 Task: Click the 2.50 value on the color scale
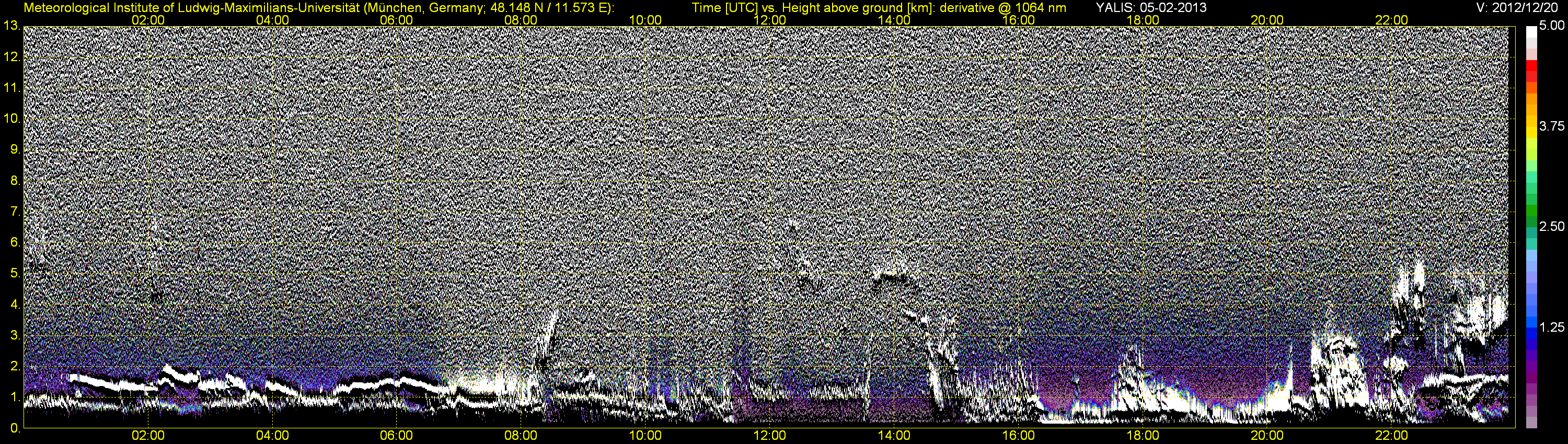(x=1552, y=227)
